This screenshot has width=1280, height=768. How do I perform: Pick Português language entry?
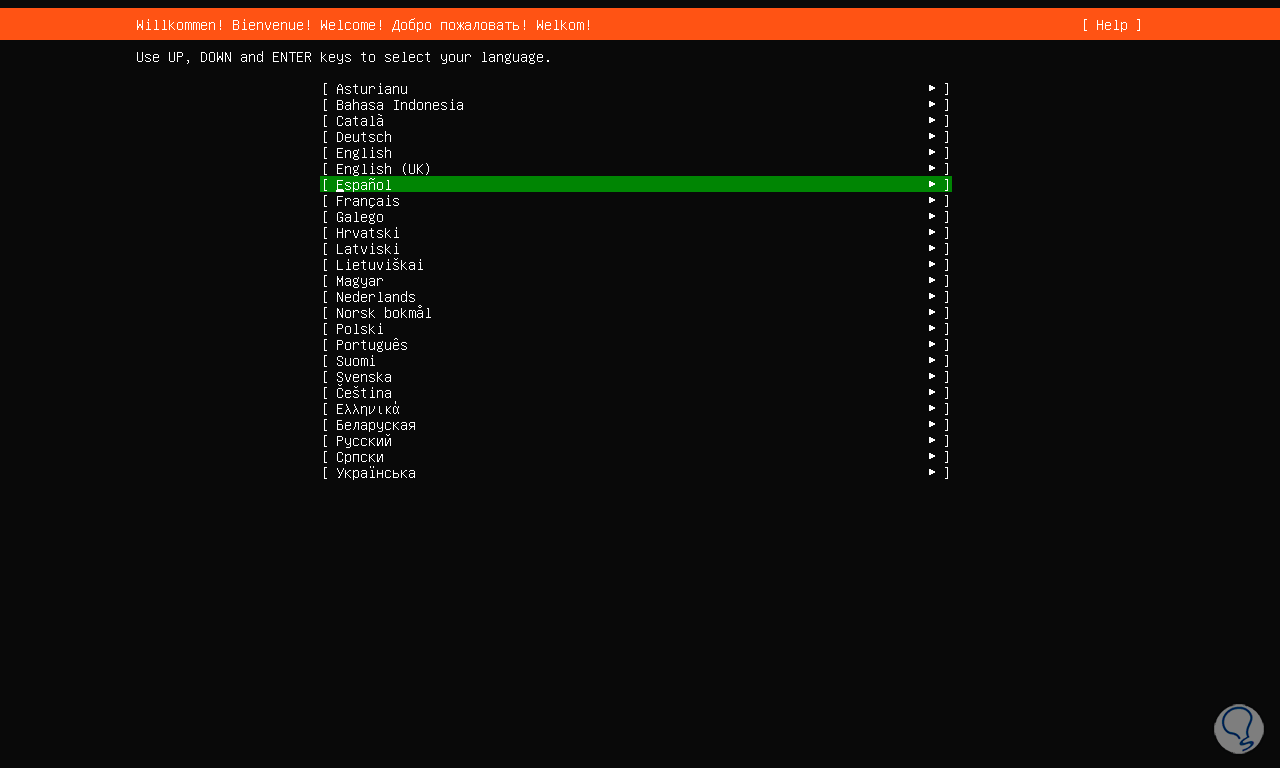(636, 345)
